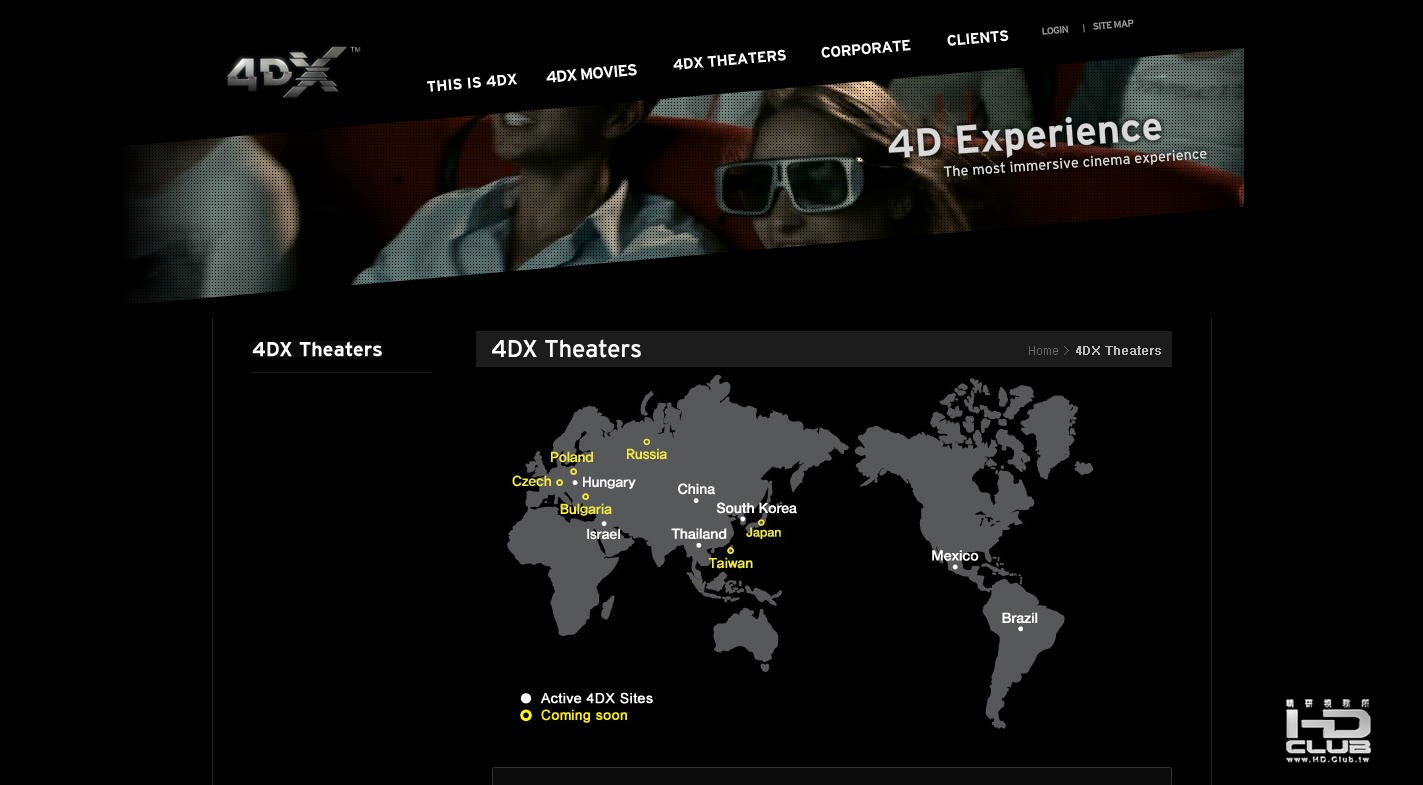The width and height of the screenshot is (1423, 785).
Task: Click the Hungary marker on the map
Action: click(575, 483)
